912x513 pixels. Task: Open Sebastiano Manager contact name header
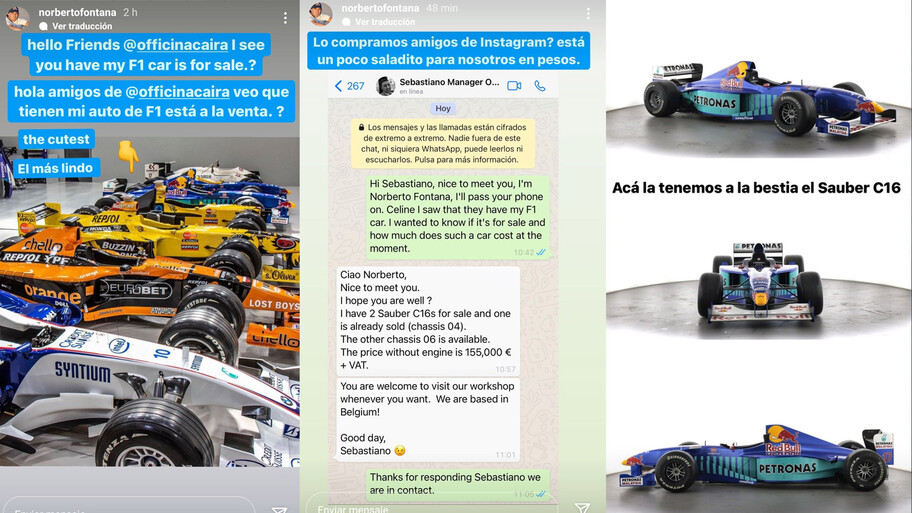(449, 82)
